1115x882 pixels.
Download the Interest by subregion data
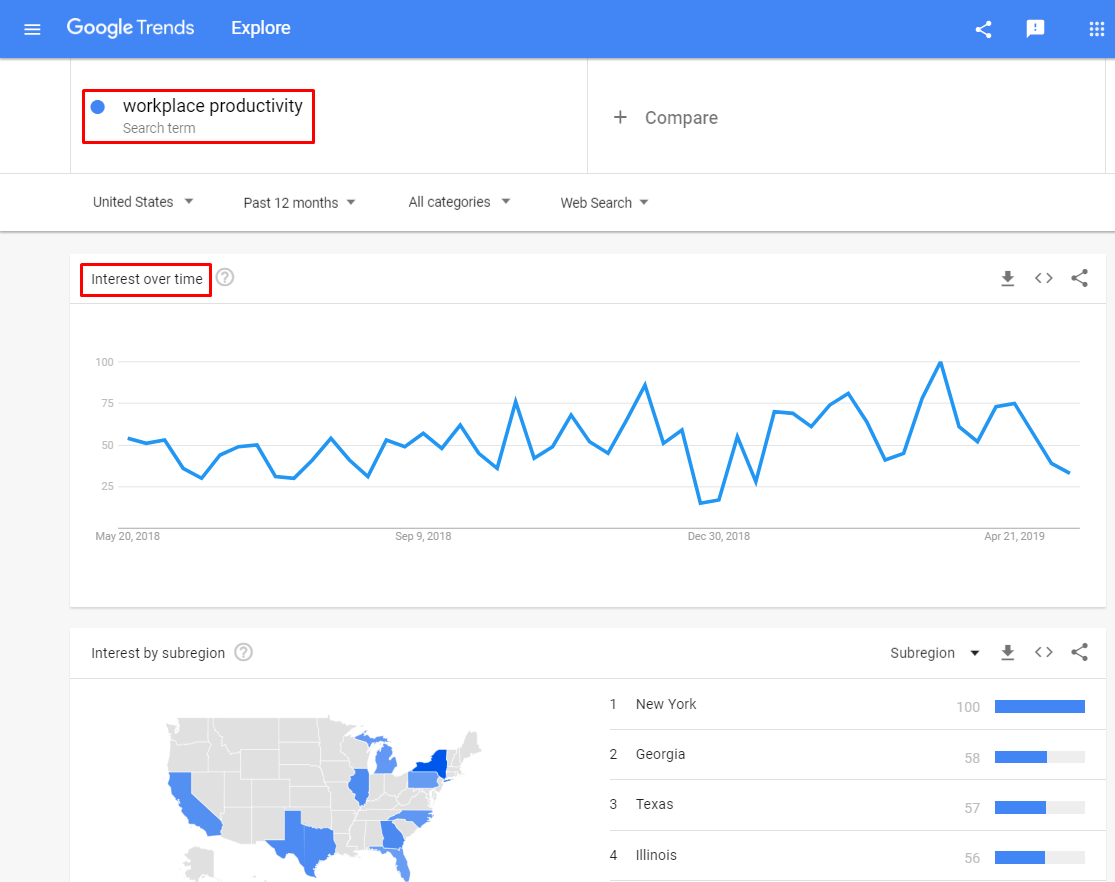click(x=1007, y=652)
